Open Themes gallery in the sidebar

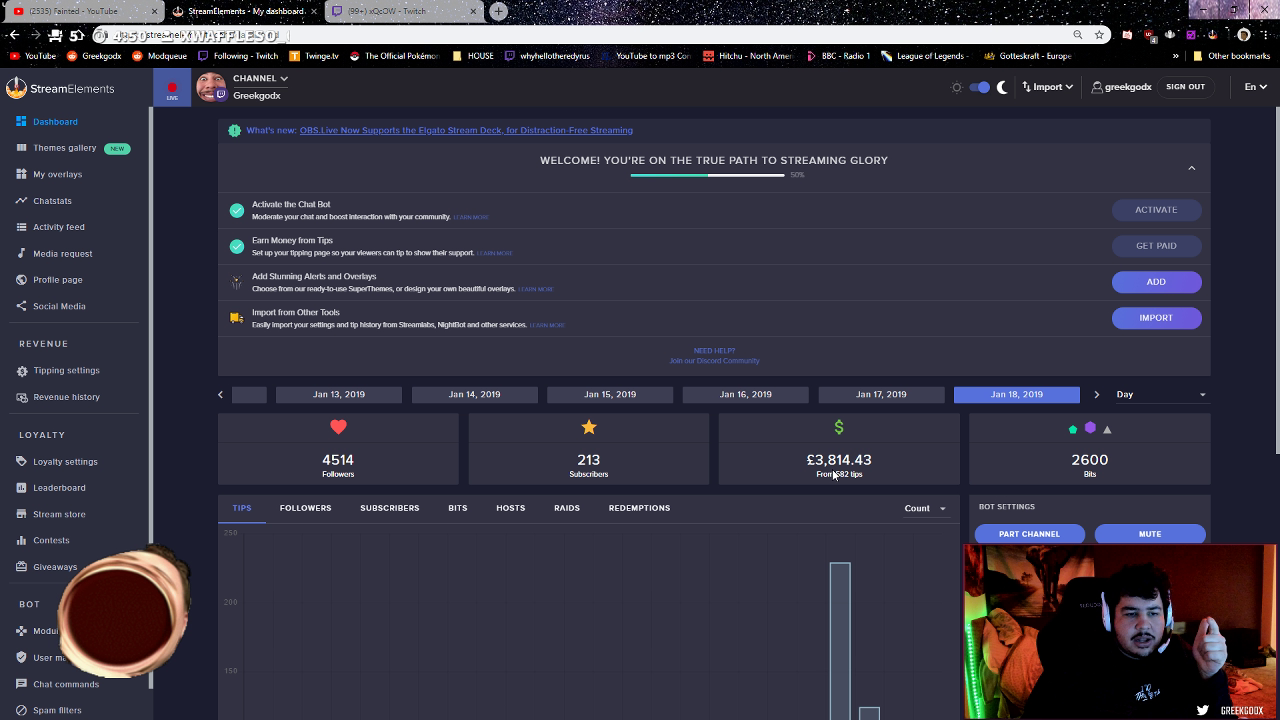tap(64, 148)
